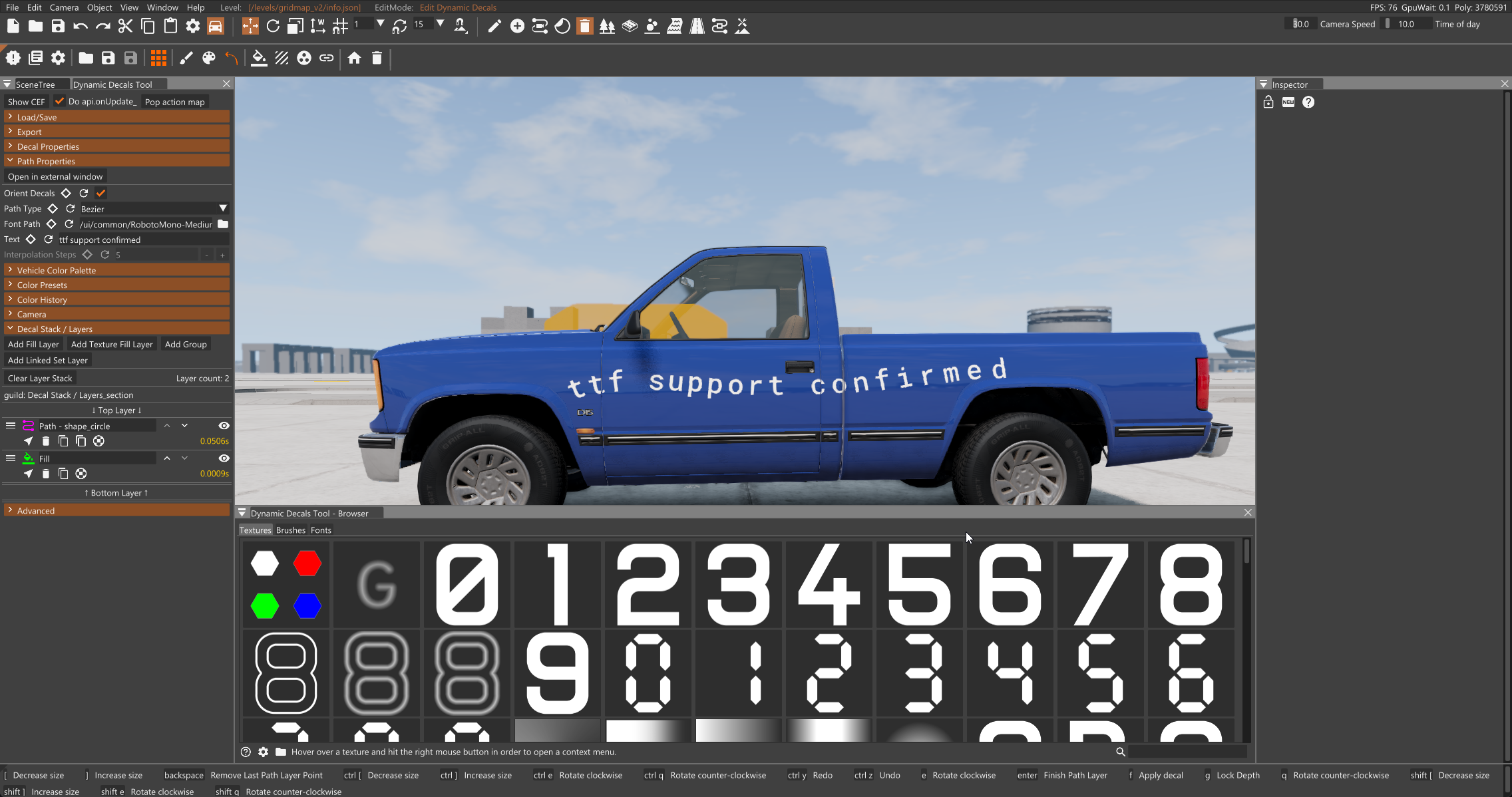Select the forest trees tool icon
This screenshot has width=1512, height=797.
[607, 26]
